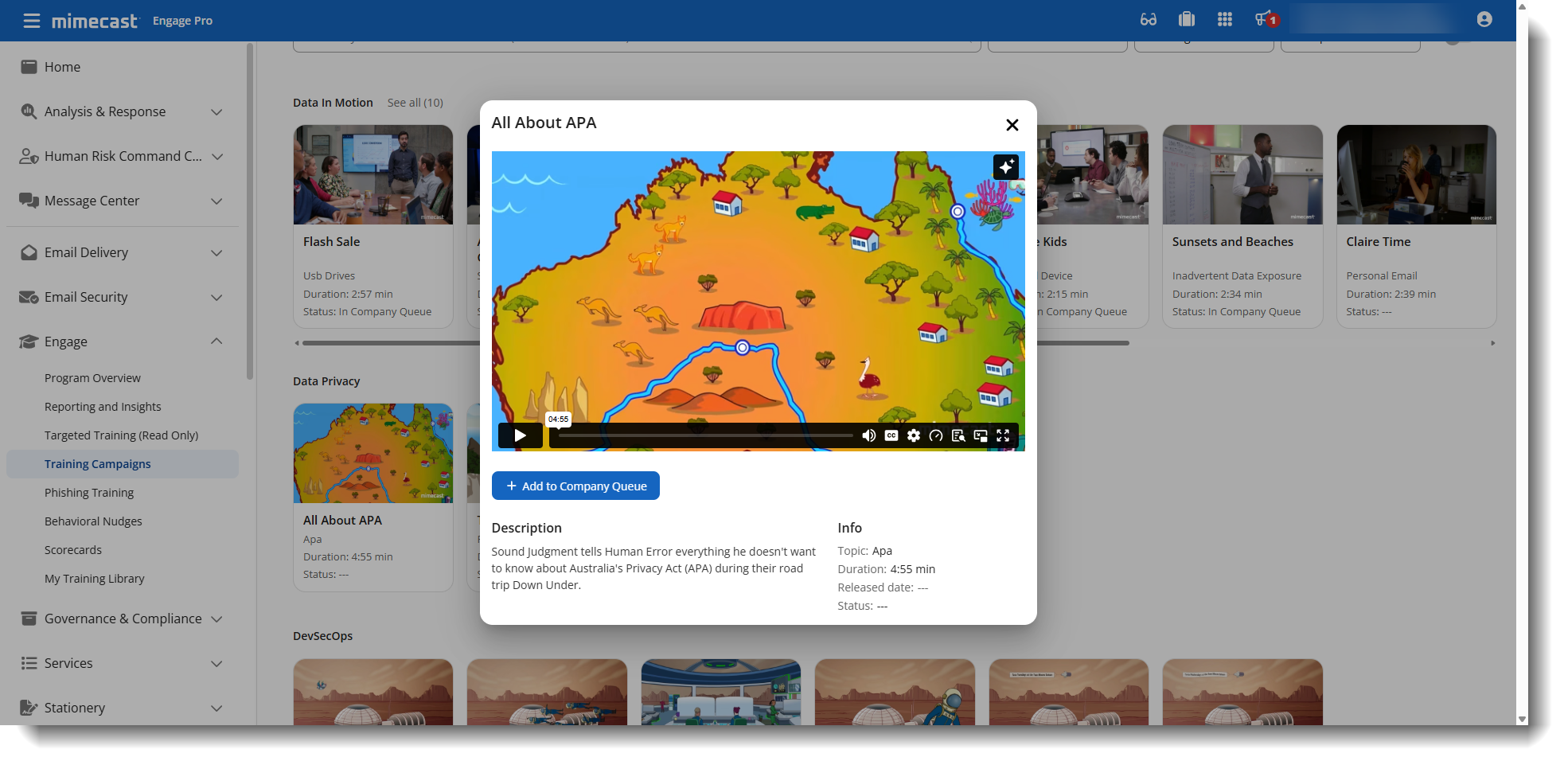The image size is (1568, 765).
Task: Open the video transcript search icon
Action: [x=958, y=435]
